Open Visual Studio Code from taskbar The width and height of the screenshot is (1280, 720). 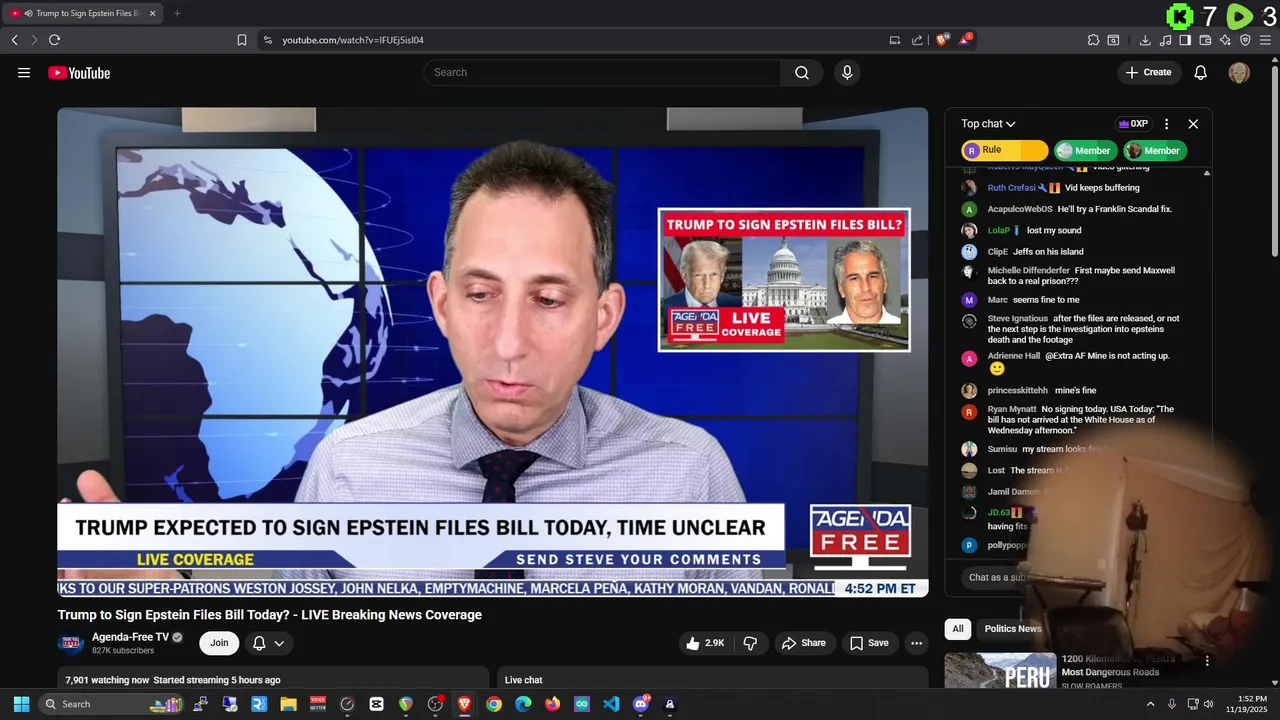[611, 704]
